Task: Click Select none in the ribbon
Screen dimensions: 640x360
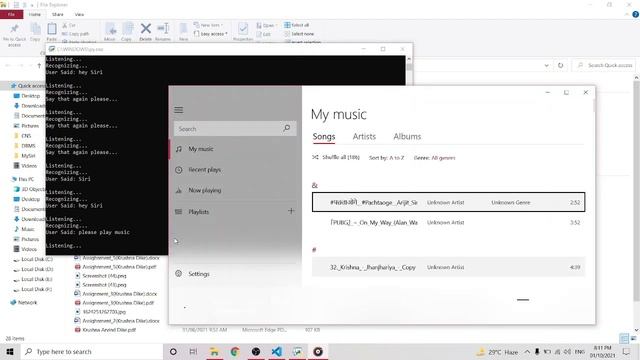Action: point(299,34)
